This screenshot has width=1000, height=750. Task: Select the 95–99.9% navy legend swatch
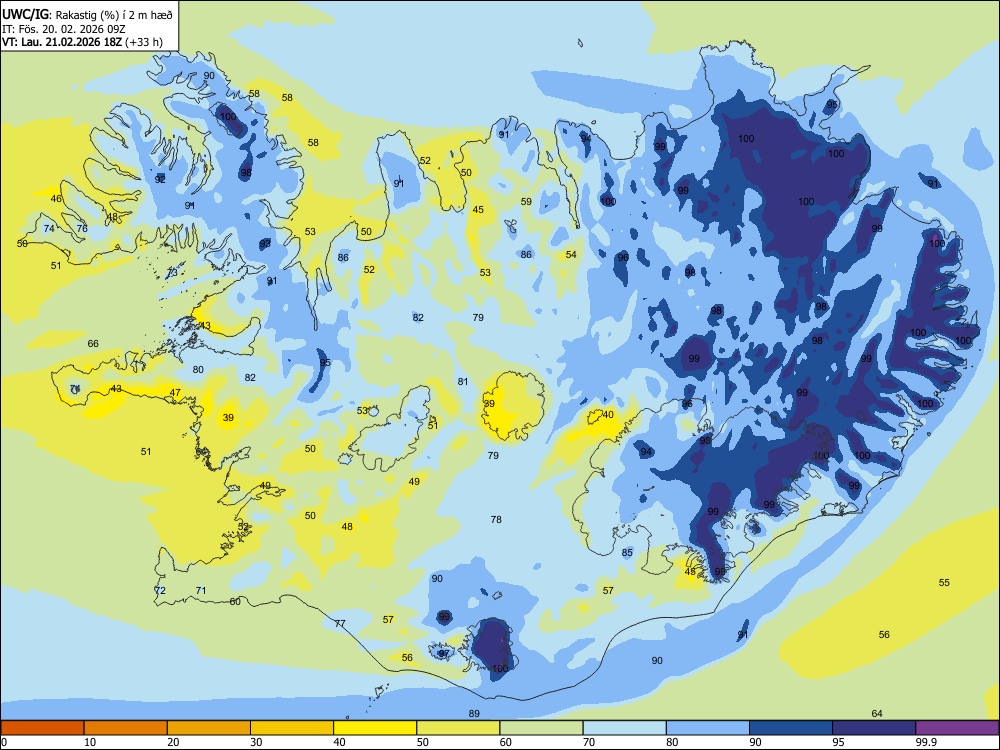click(874, 728)
